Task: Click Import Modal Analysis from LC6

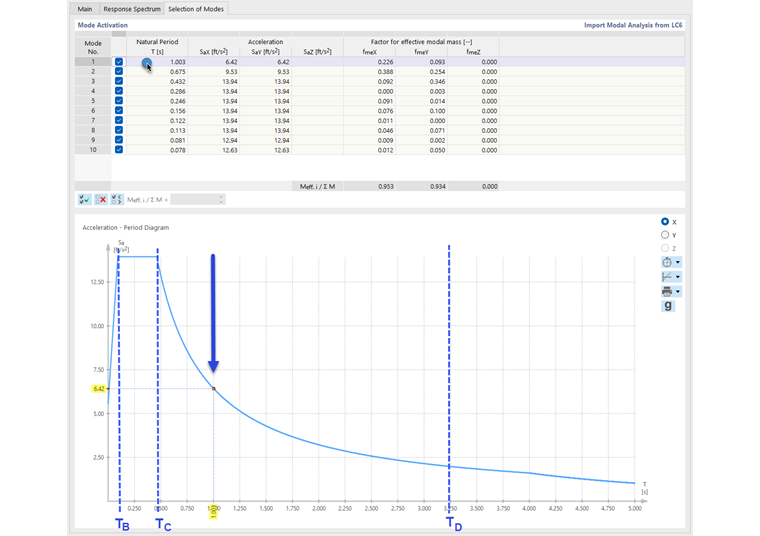Action: (634, 24)
